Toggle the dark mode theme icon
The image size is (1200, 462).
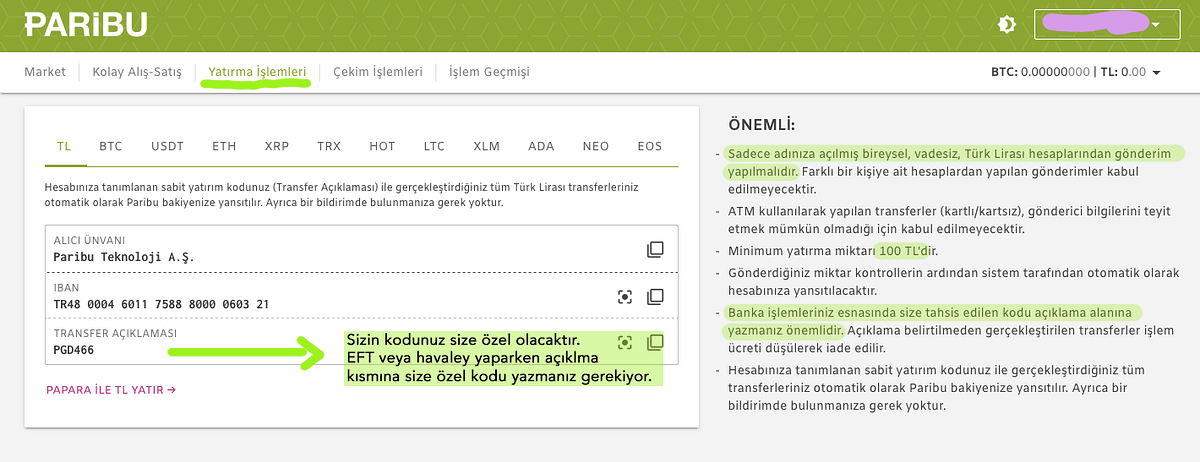1007,24
